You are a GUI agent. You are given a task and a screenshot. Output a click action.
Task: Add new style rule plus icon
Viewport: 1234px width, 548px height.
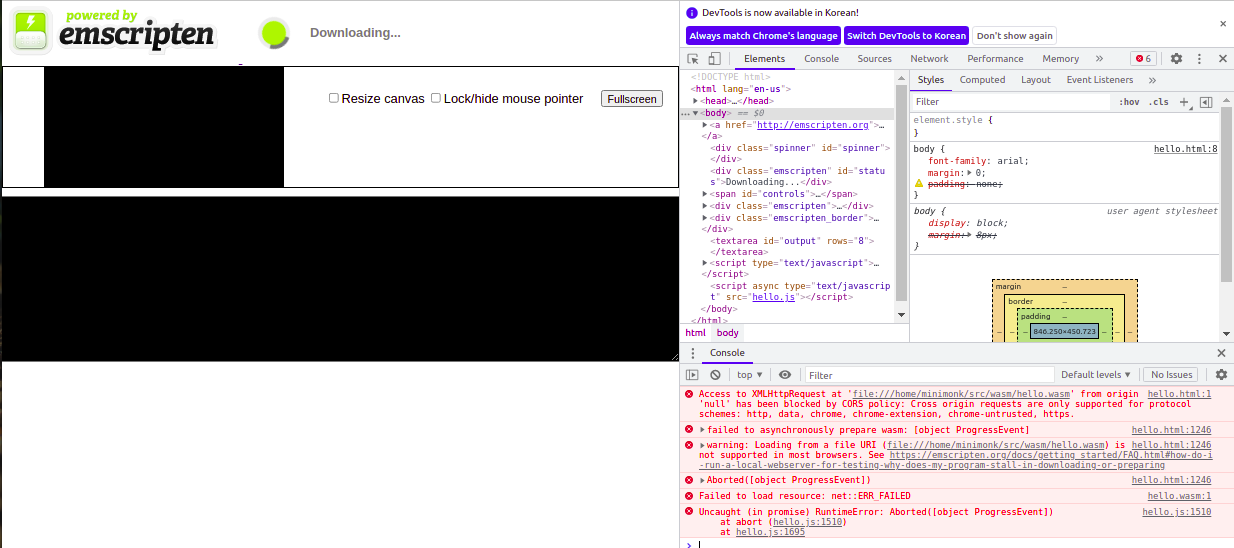click(1184, 102)
